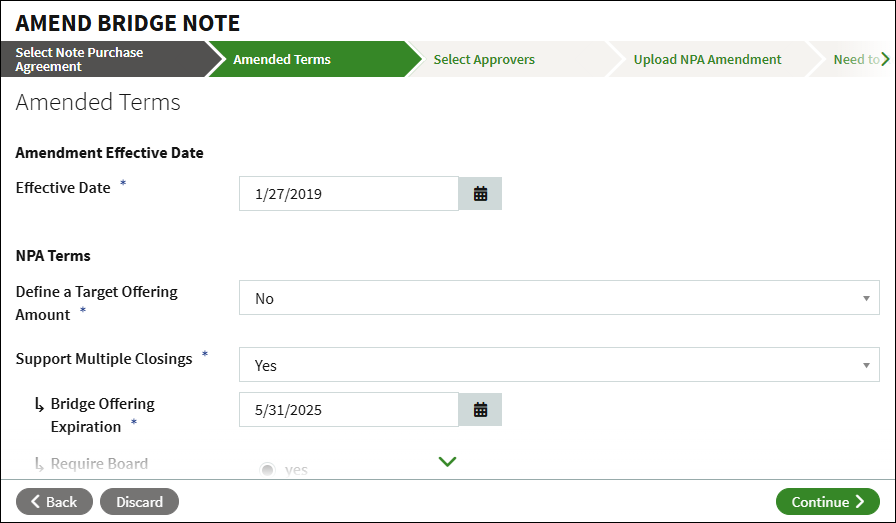Switch to the Upload NPA Amendment step

click(707, 59)
